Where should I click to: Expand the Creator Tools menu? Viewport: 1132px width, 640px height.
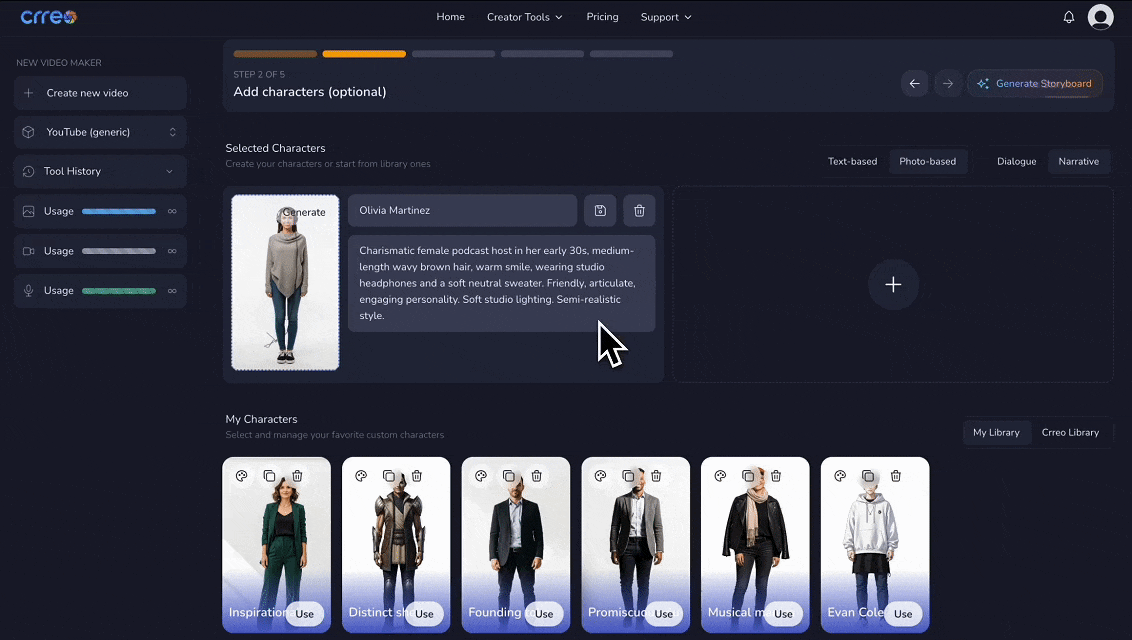tap(524, 17)
